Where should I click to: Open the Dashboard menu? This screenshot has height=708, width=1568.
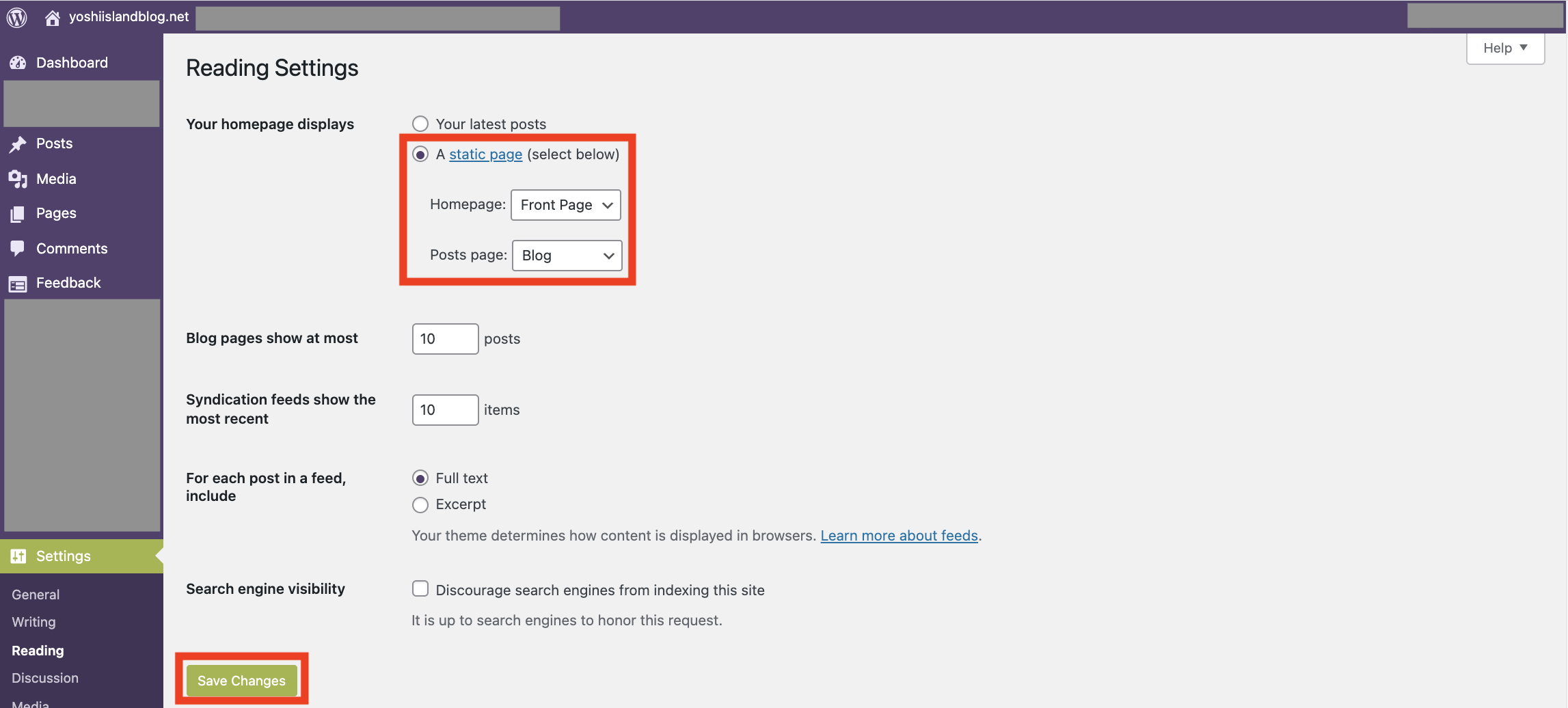(x=72, y=63)
